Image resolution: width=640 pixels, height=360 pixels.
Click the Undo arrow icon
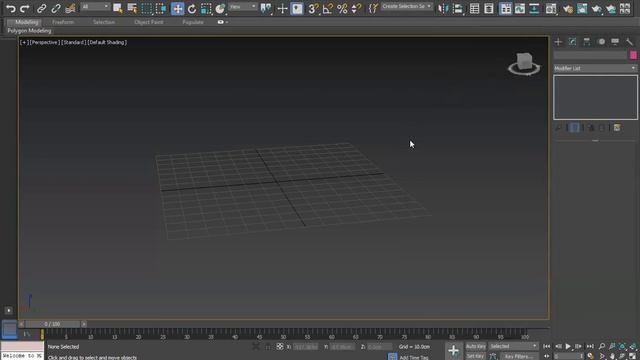pos(11,8)
